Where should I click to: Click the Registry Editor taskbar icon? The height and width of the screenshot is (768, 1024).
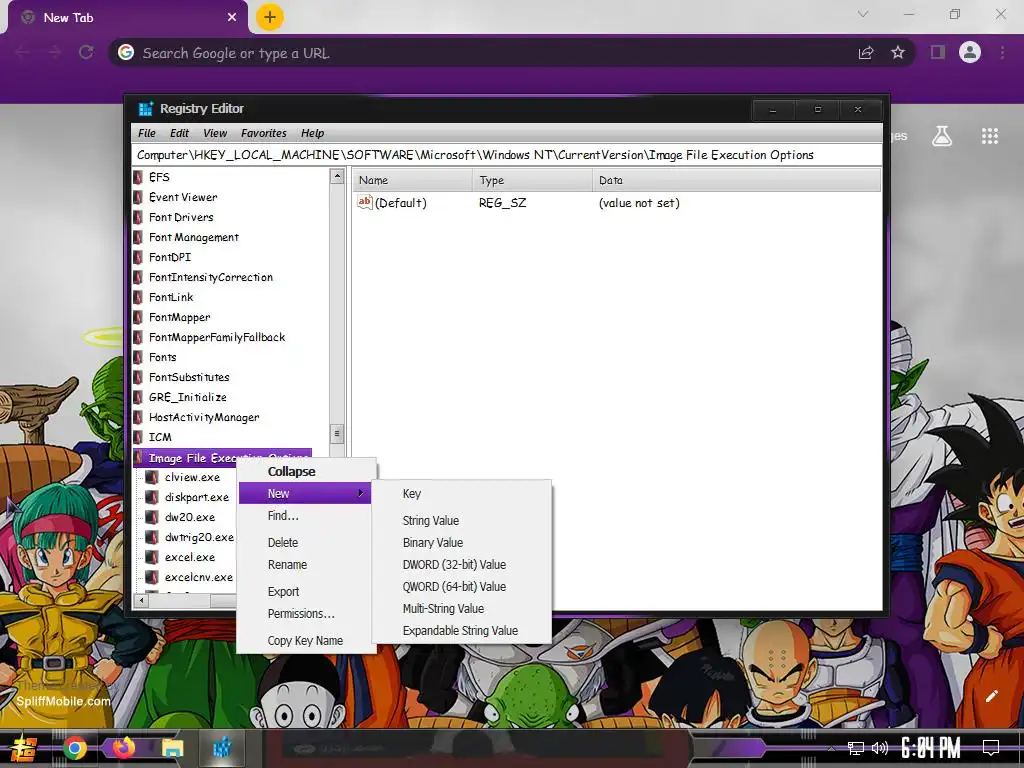tap(222, 748)
